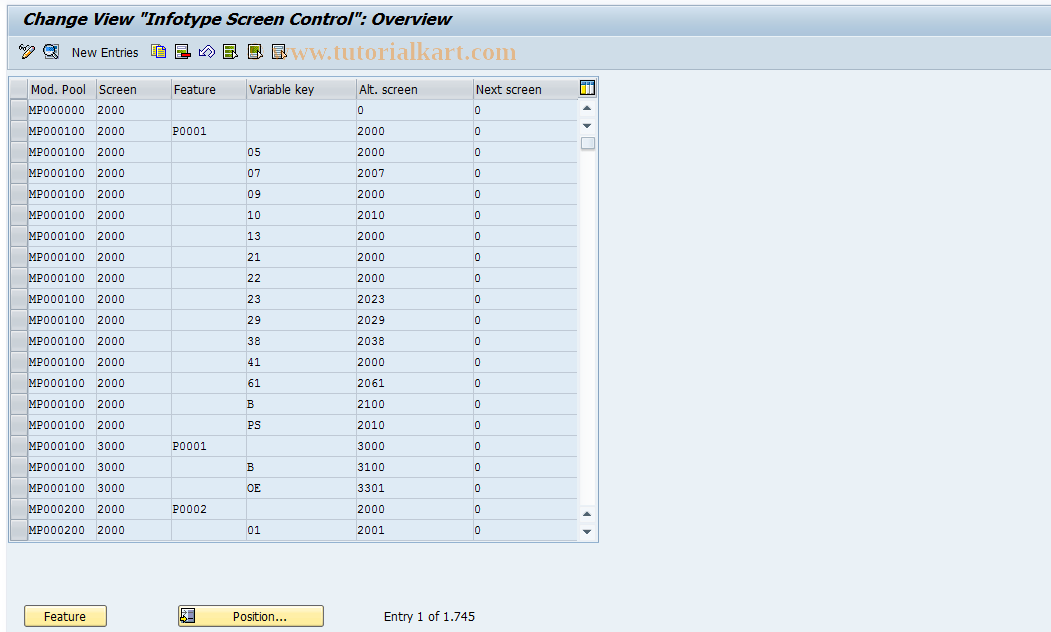
Task: Click Alt. screen cell 2100
Action: [x=414, y=404]
